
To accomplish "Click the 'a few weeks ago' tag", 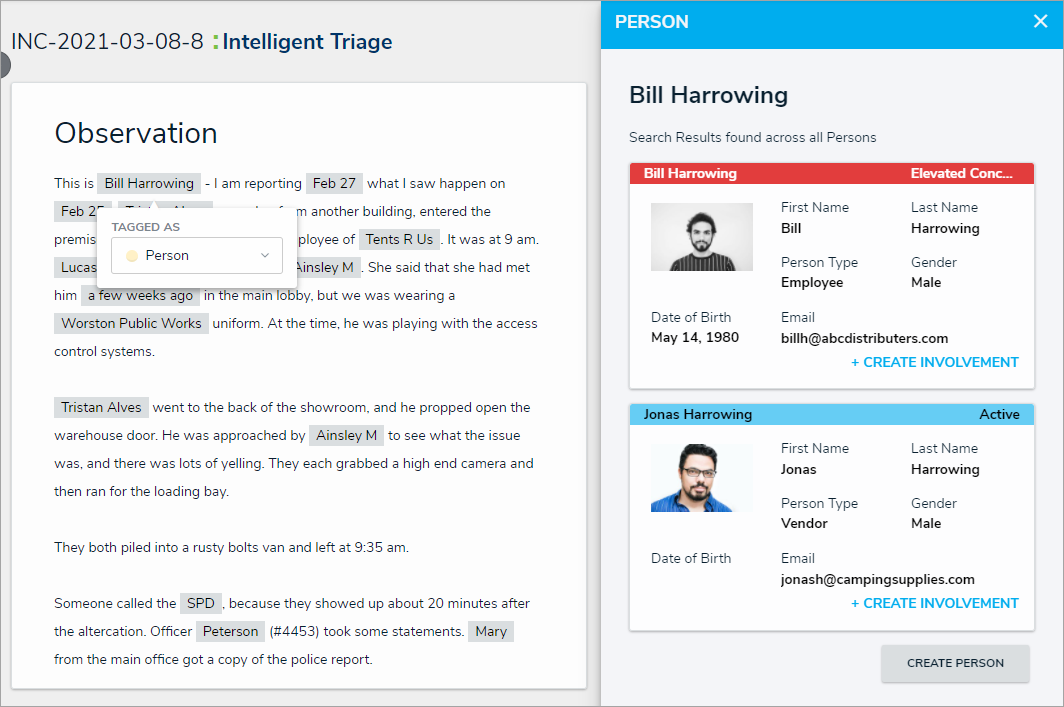I will [x=140, y=296].
